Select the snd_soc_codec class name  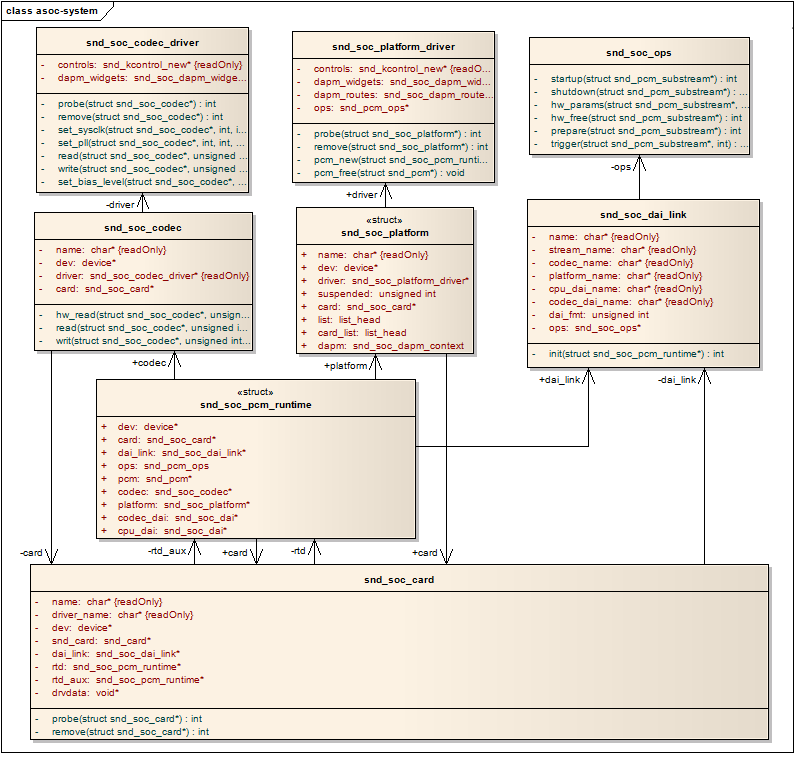click(142, 227)
